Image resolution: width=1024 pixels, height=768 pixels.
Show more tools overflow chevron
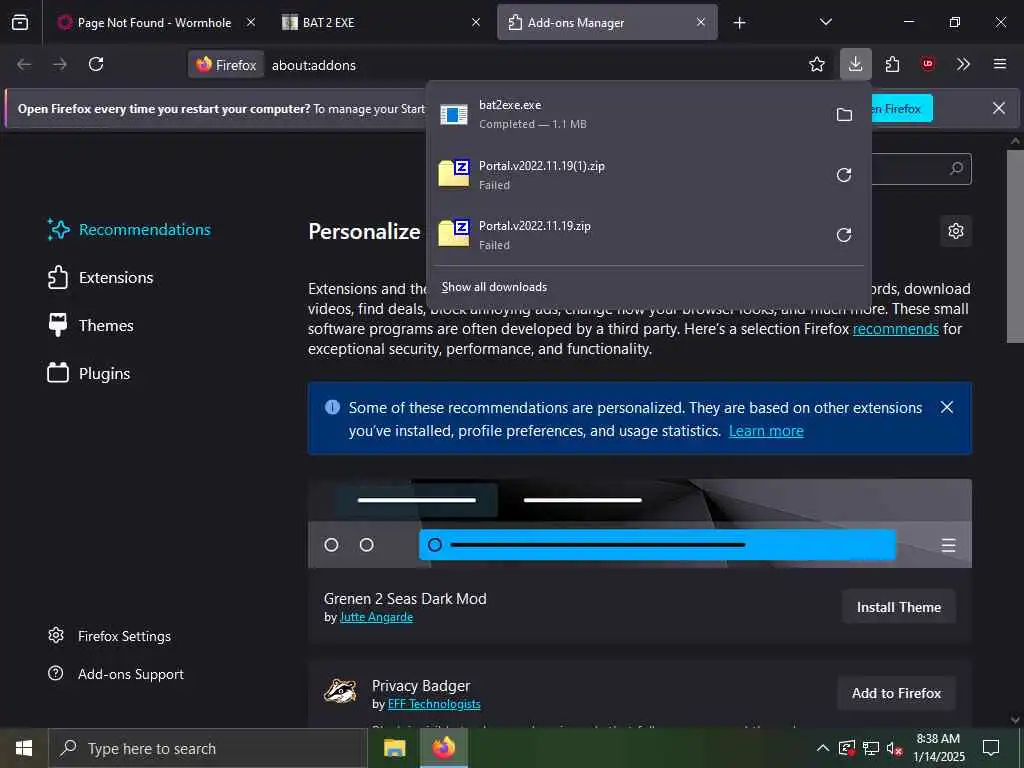point(963,64)
